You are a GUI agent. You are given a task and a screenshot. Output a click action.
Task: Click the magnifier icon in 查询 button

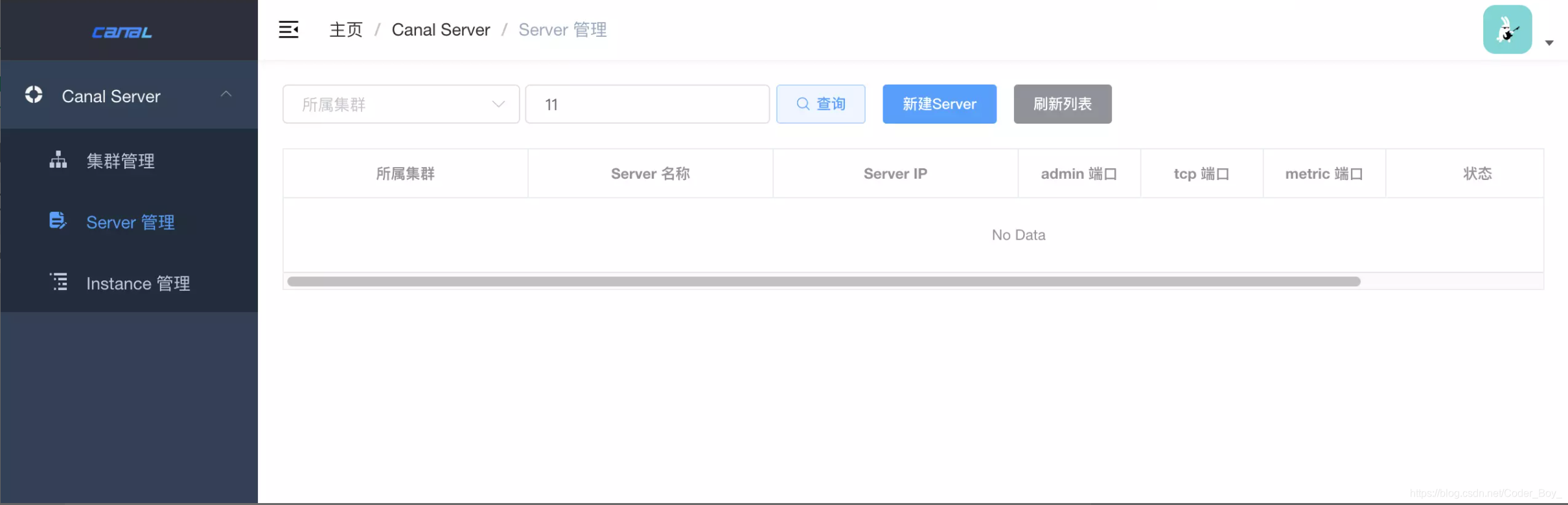[803, 104]
